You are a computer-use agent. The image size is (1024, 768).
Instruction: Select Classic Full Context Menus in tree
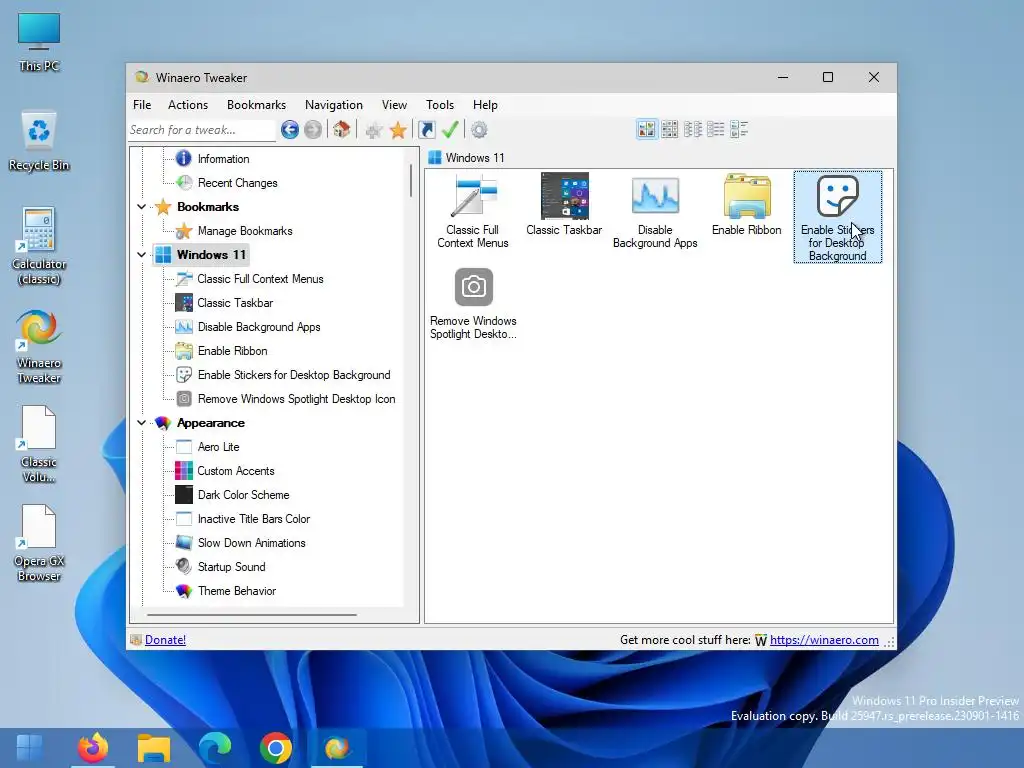point(260,279)
